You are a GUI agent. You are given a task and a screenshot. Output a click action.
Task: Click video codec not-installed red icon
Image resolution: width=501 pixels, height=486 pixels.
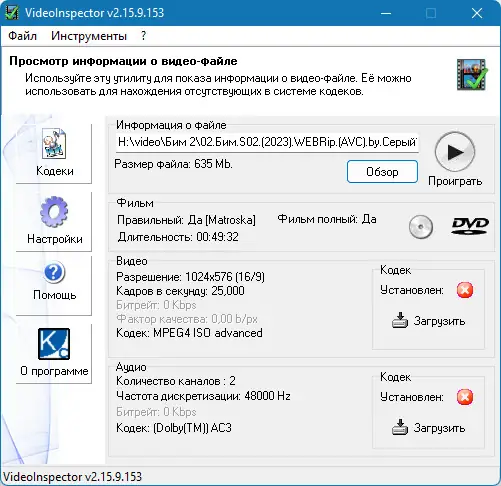click(465, 290)
